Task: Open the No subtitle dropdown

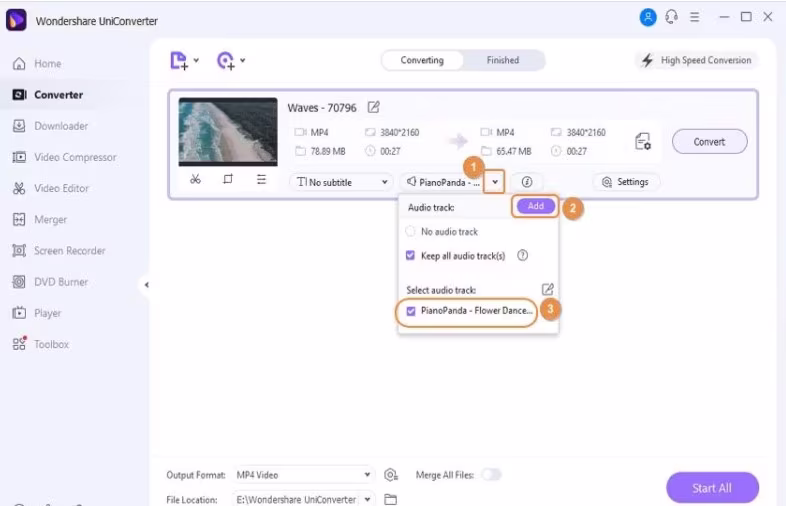Action: click(341, 182)
